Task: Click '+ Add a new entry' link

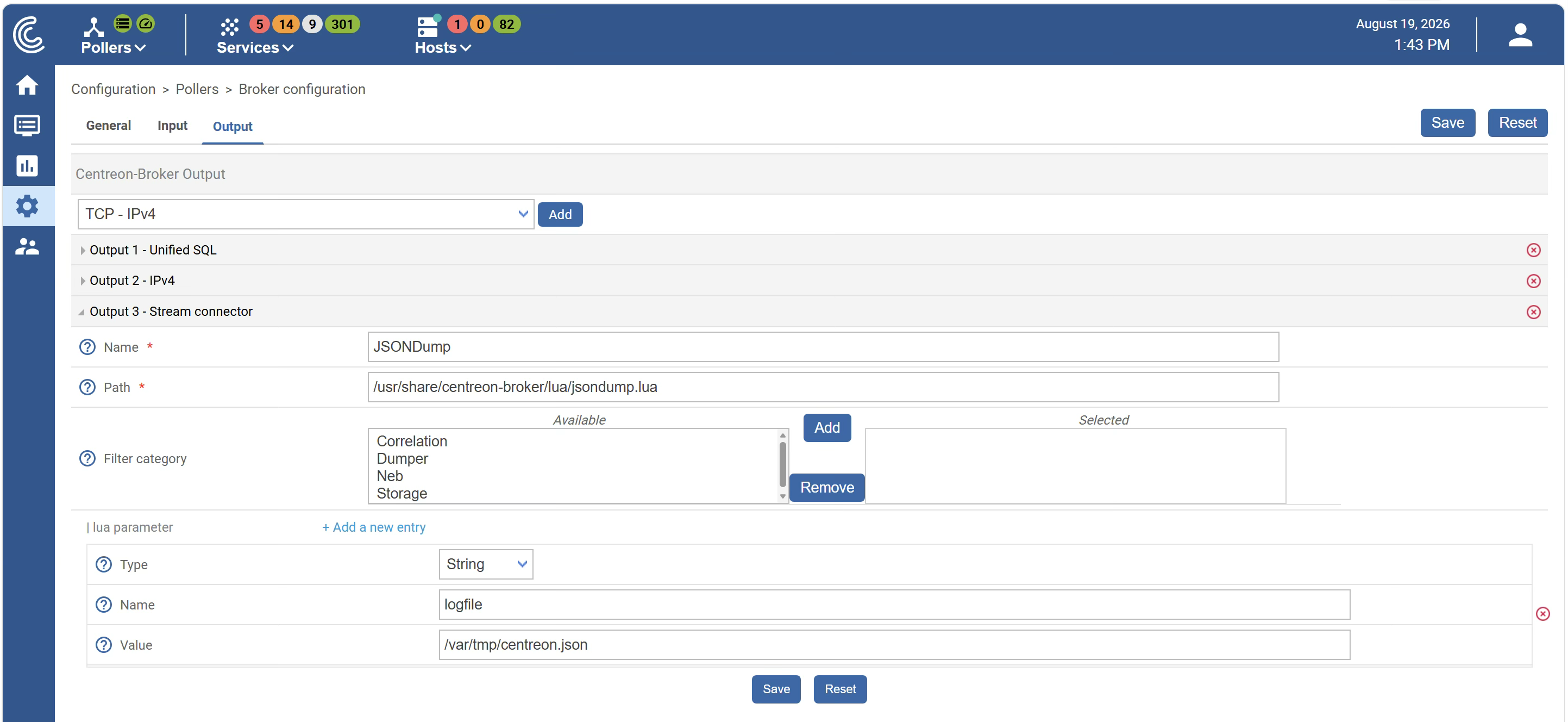Action: point(374,528)
